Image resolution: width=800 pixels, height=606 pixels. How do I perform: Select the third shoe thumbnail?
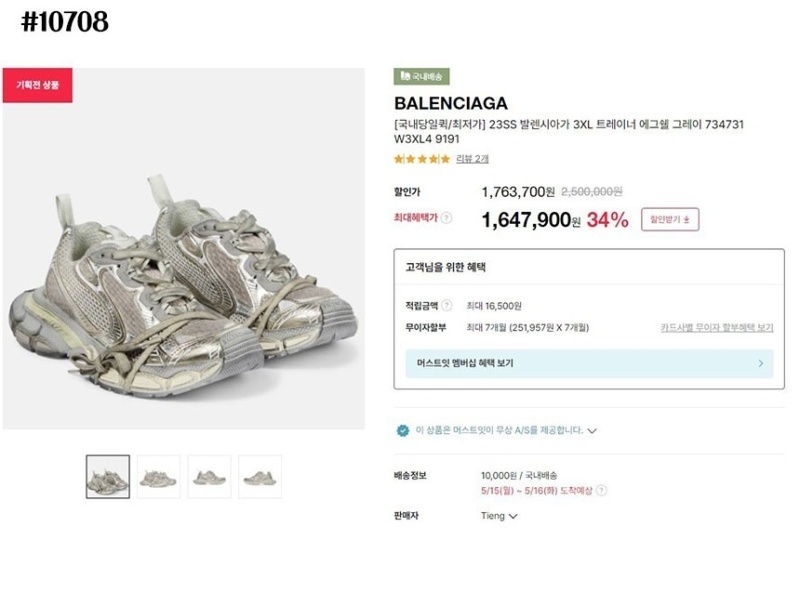(x=209, y=477)
